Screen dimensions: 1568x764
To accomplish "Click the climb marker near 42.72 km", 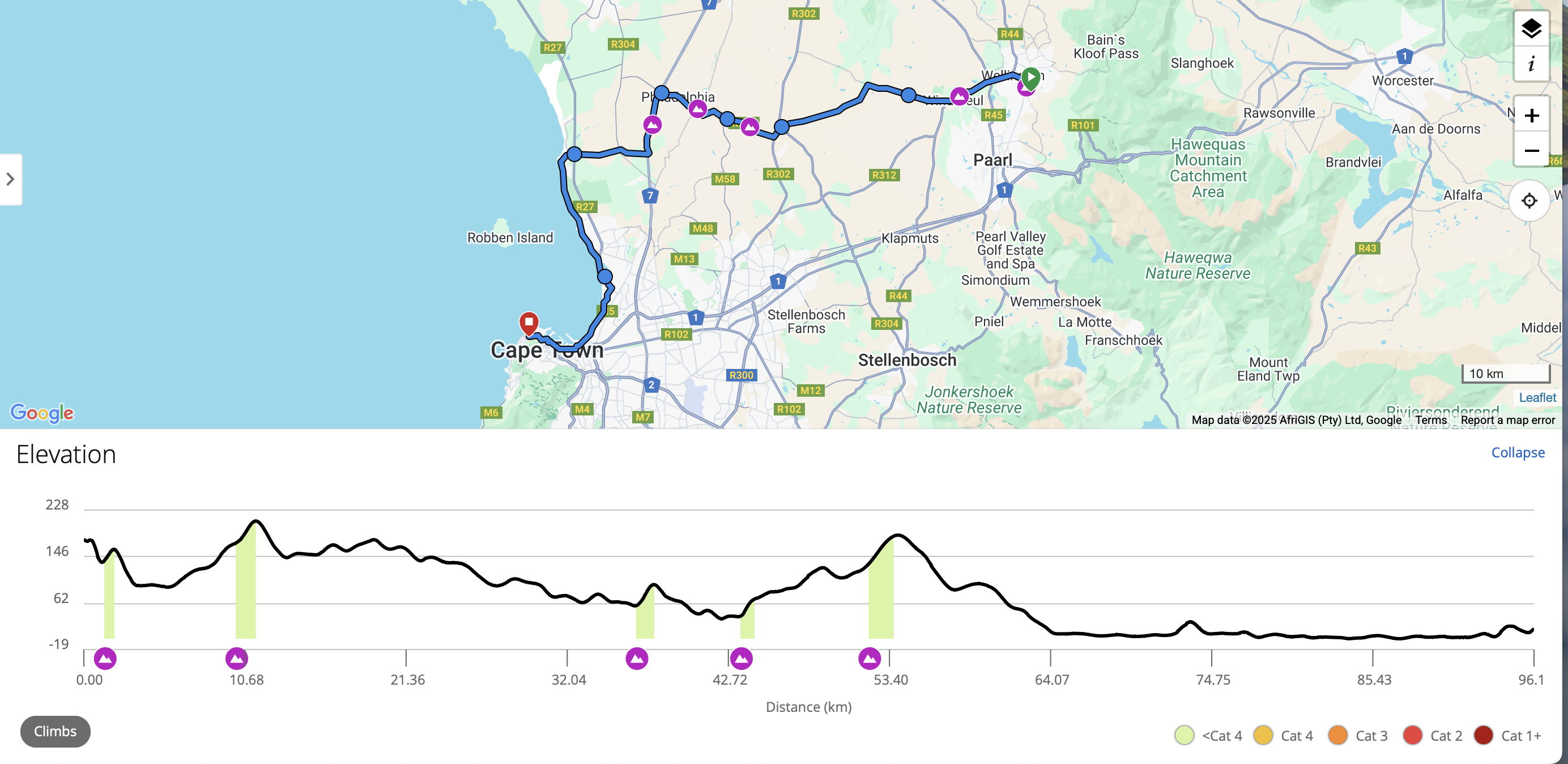I will (741, 658).
